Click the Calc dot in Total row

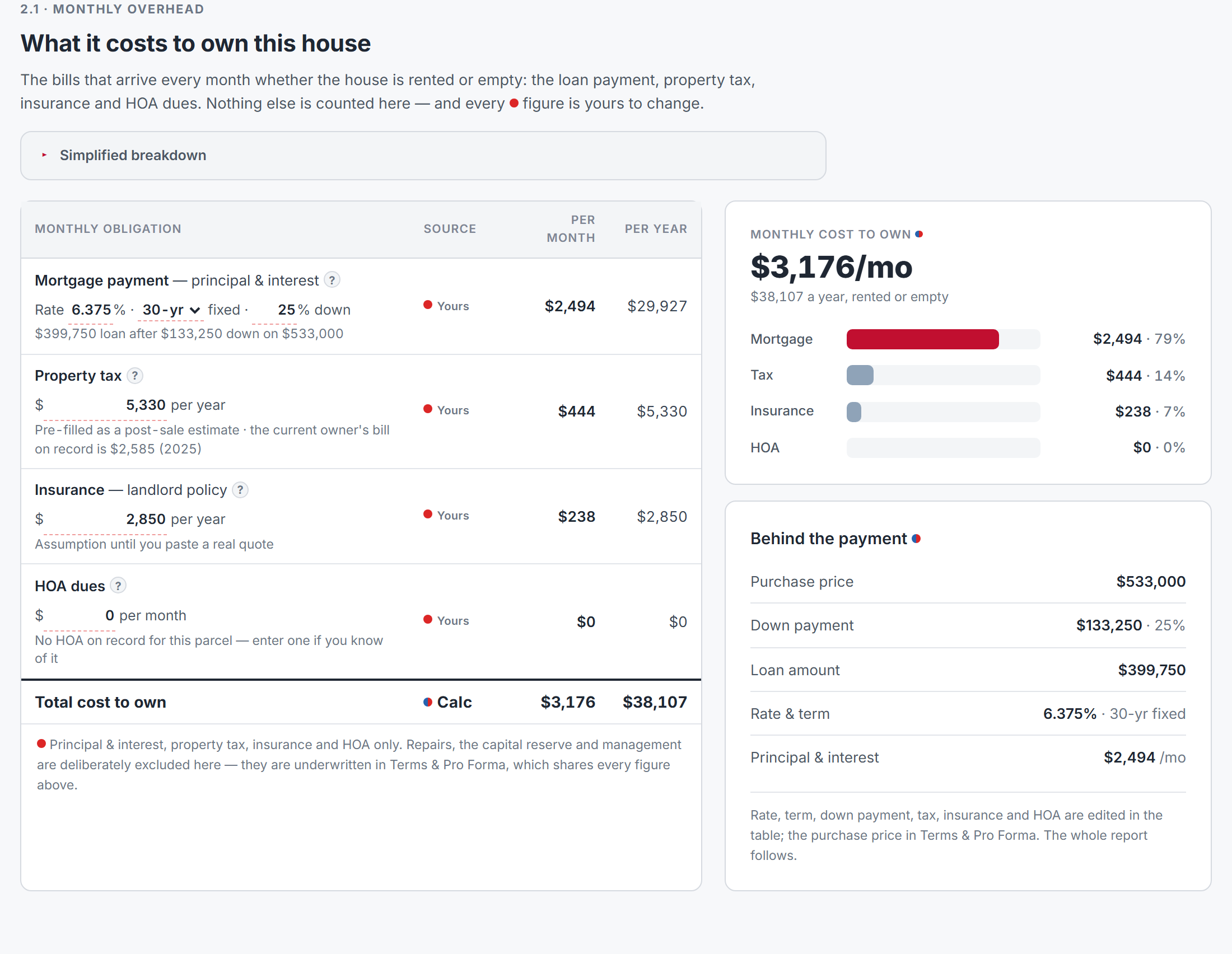[x=428, y=703]
